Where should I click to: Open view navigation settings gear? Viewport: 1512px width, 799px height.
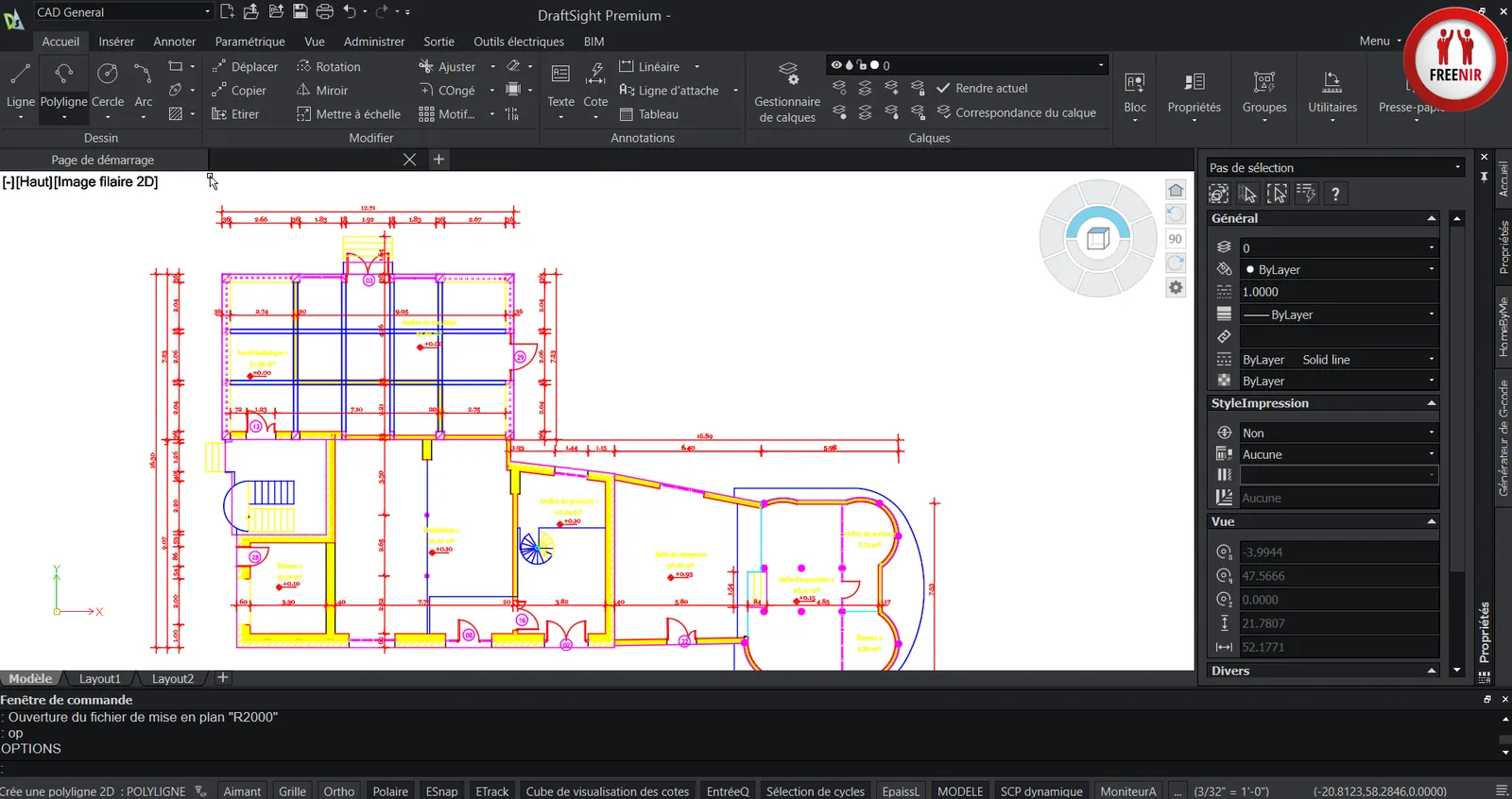coord(1176,288)
